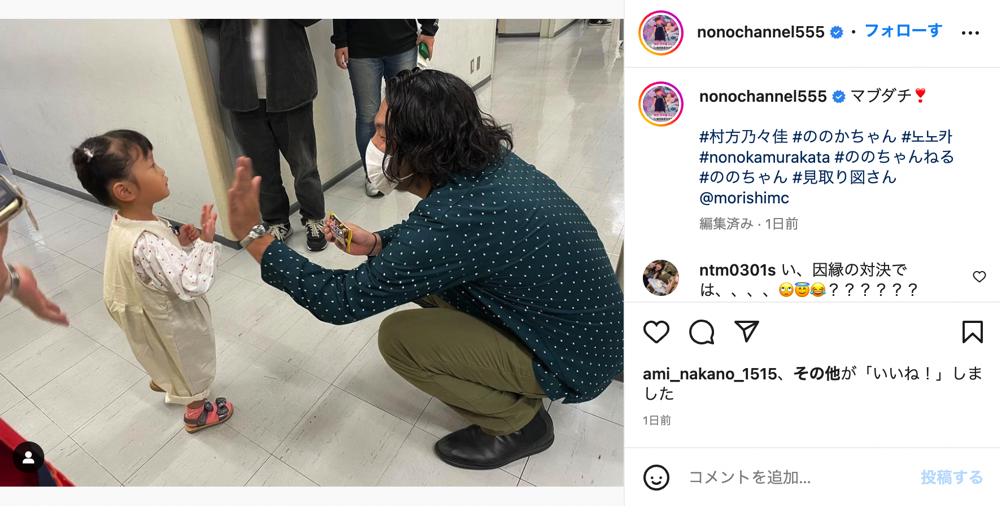Click ntm0301s commenter avatar
Viewport: 1000px width, 506px height.
[660, 278]
